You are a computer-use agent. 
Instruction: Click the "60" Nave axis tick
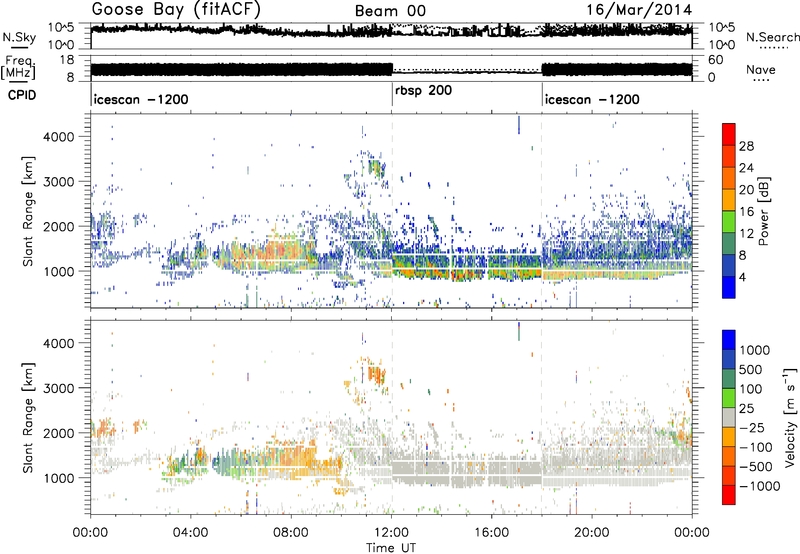click(x=716, y=60)
